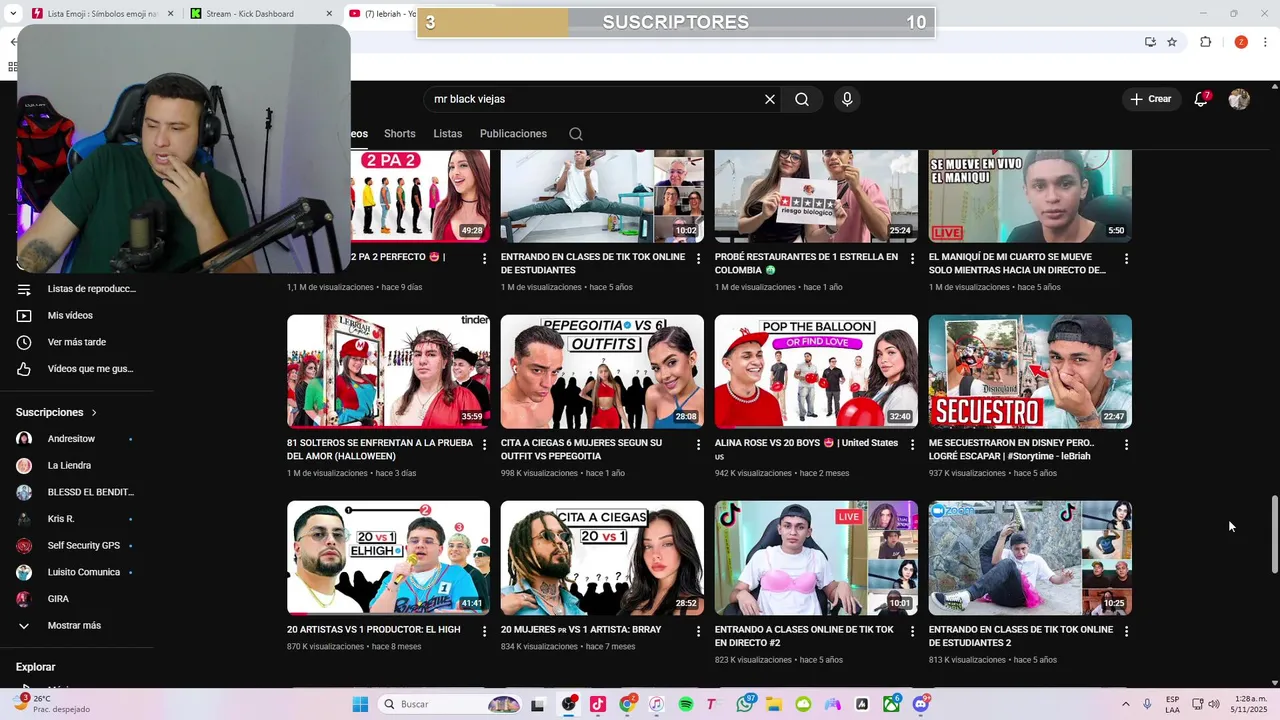Open Chrome extensions puzzle icon
This screenshot has height=720, width=1280.
[x=1206, y=42]
